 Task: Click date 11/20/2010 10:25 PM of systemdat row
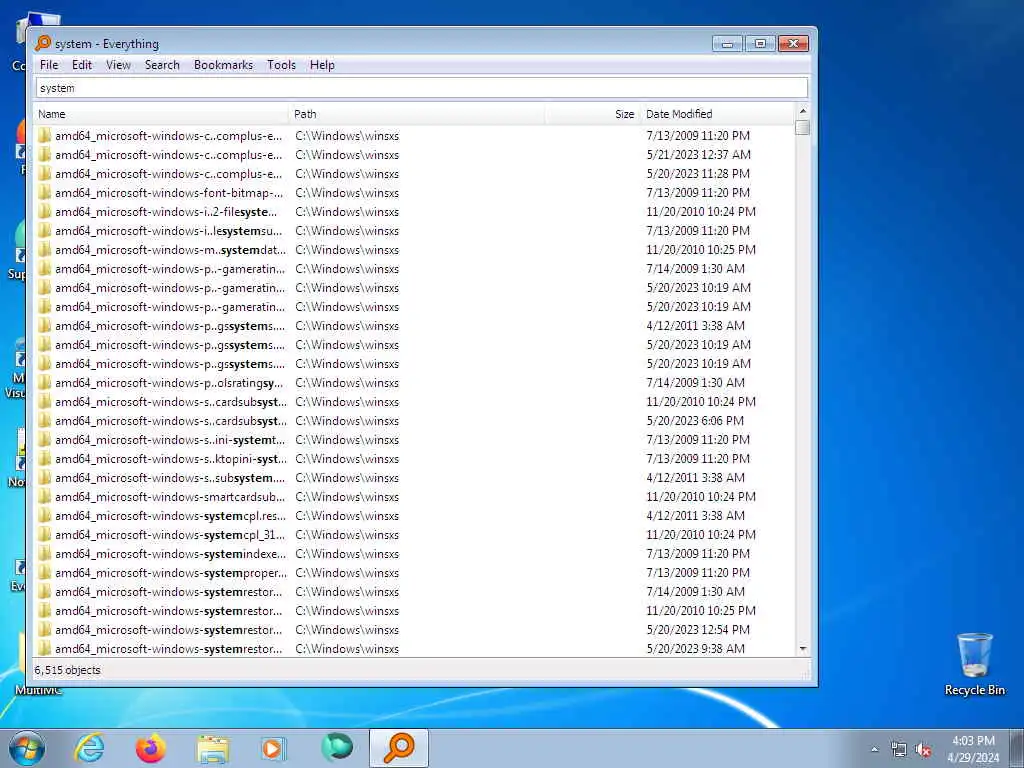pos(701,249)
